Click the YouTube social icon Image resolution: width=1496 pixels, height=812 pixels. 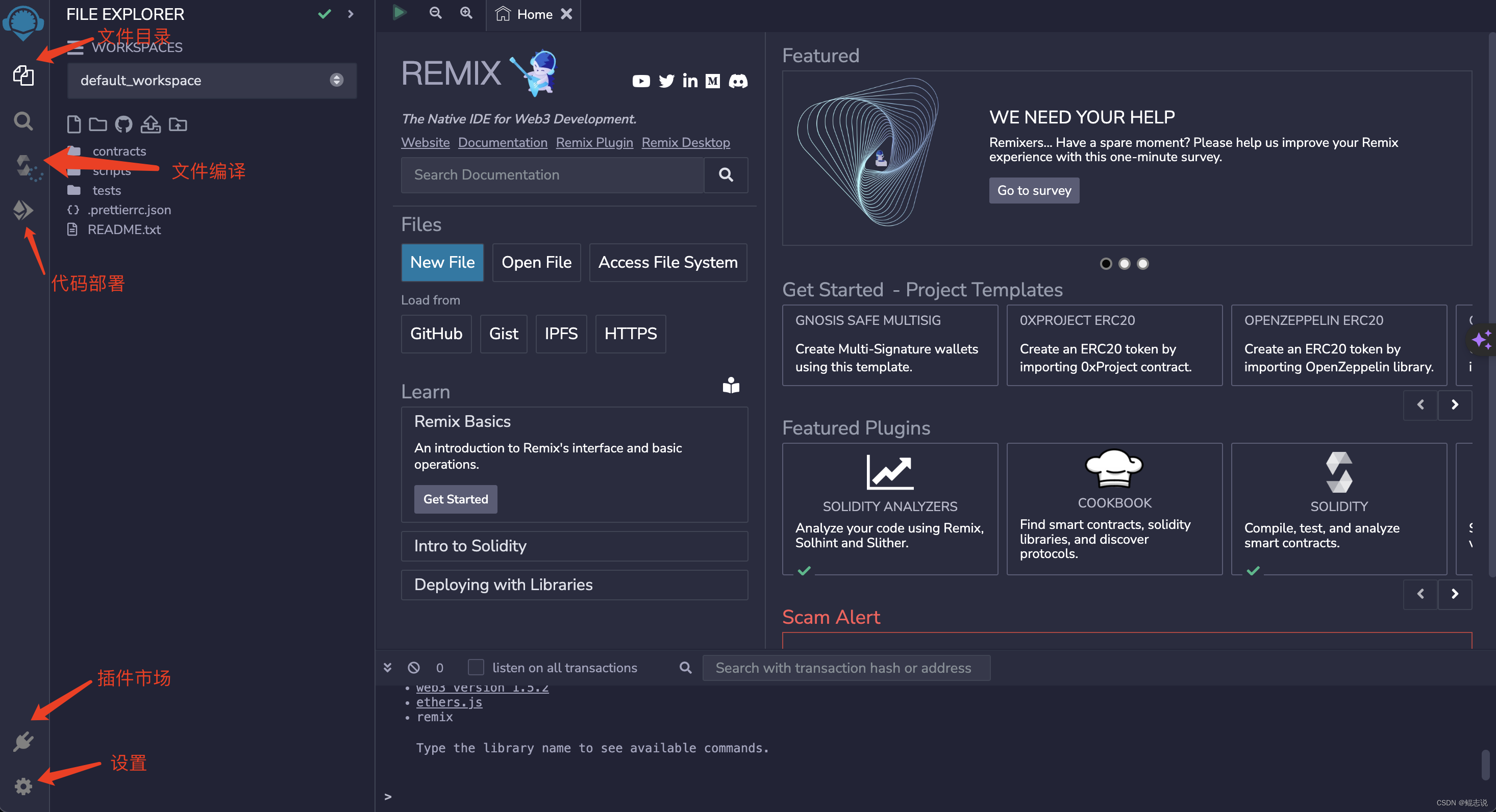click(640, 81)
